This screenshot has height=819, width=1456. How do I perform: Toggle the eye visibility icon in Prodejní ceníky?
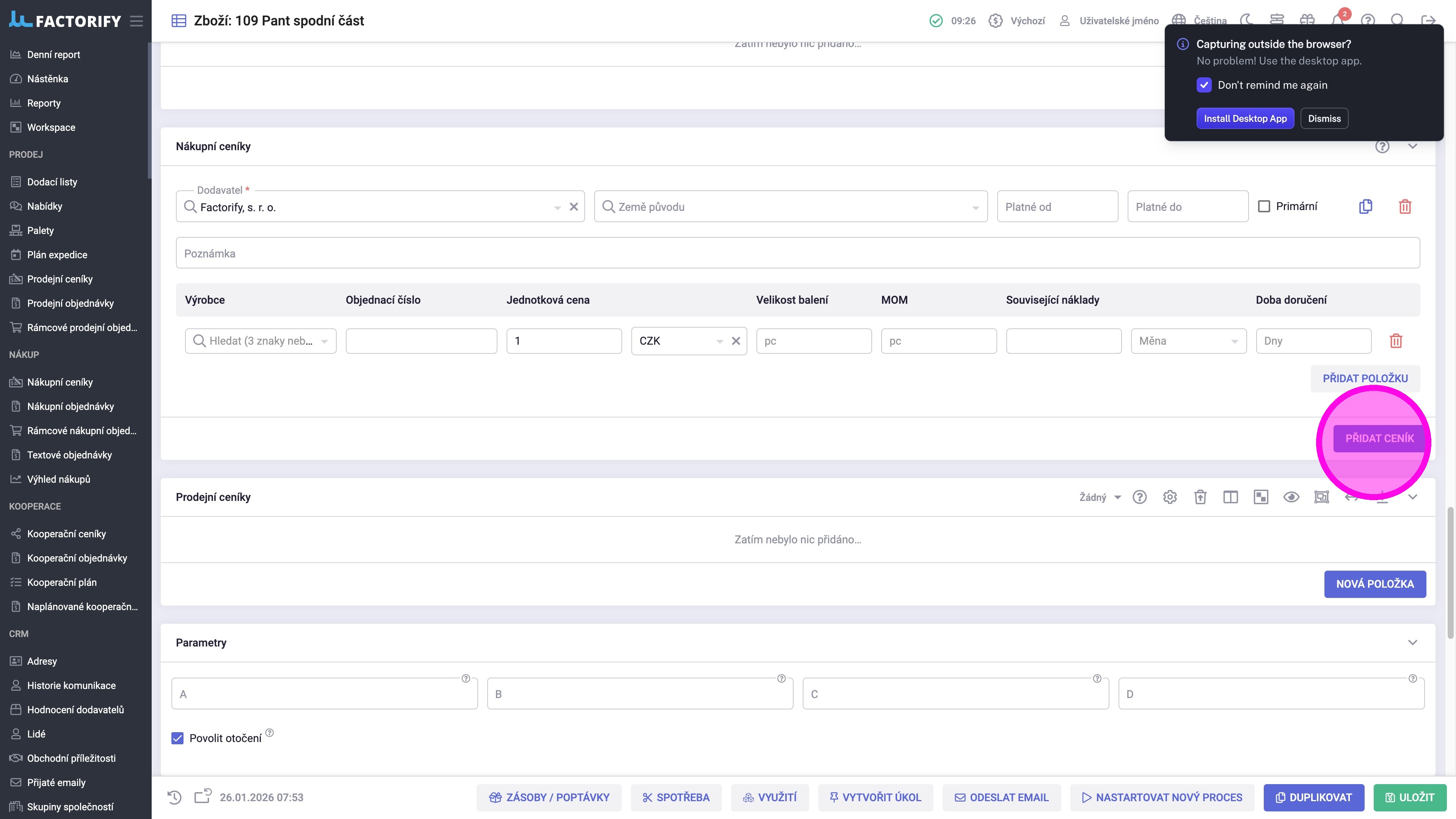coord(1291,497)
